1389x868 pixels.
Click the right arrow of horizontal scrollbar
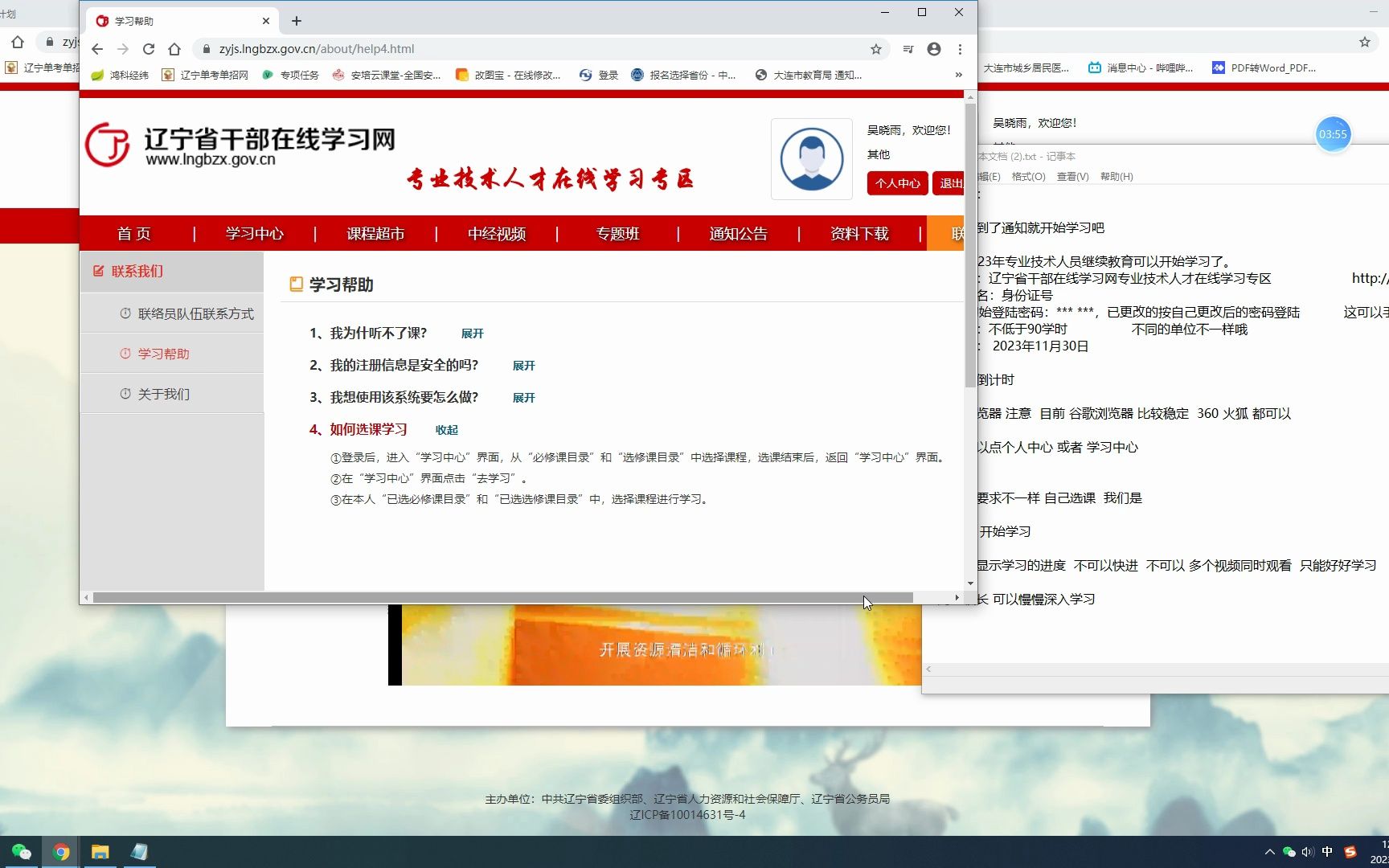pyautogui.click(x=957, y=598)
